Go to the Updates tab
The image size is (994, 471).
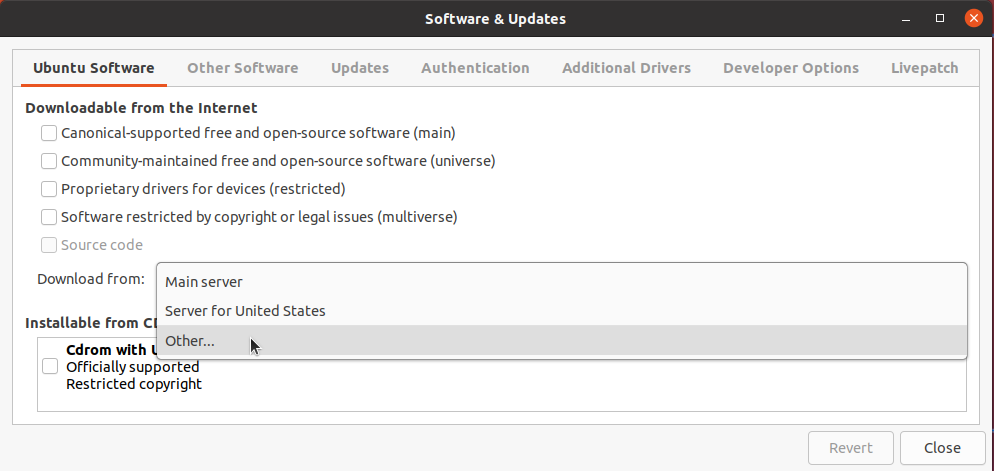click(x=360, y=68)
